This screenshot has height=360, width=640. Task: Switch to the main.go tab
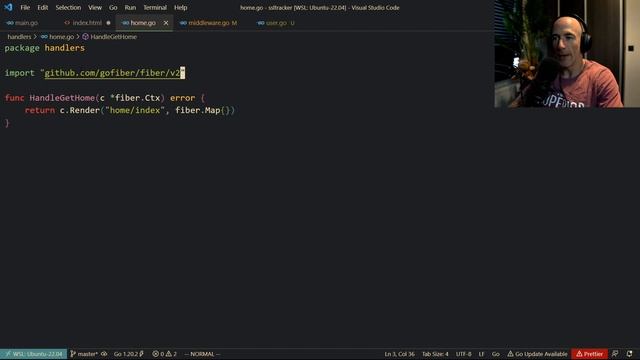click(27, 23)
